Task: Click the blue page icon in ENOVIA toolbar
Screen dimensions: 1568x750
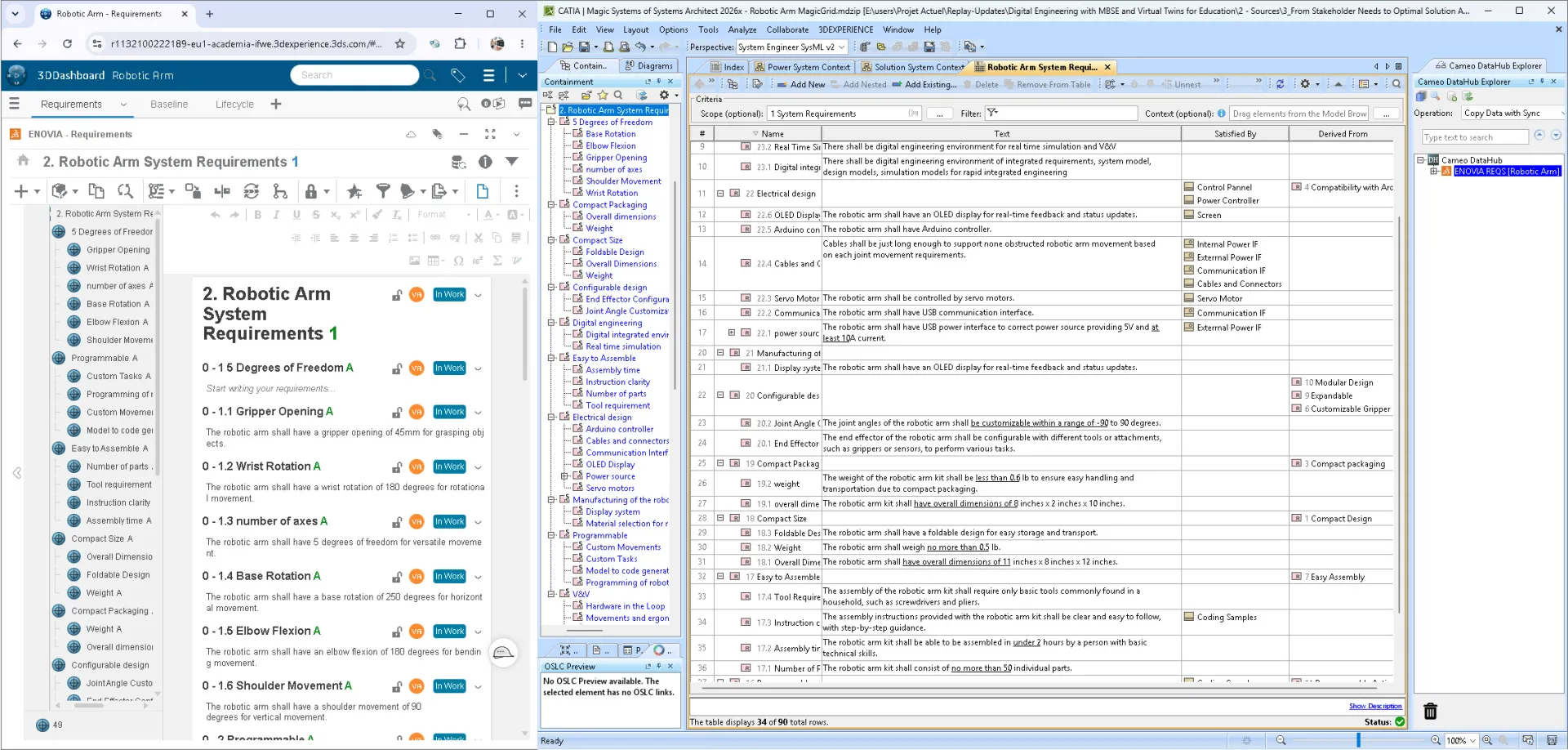Action: coord(483,191)
